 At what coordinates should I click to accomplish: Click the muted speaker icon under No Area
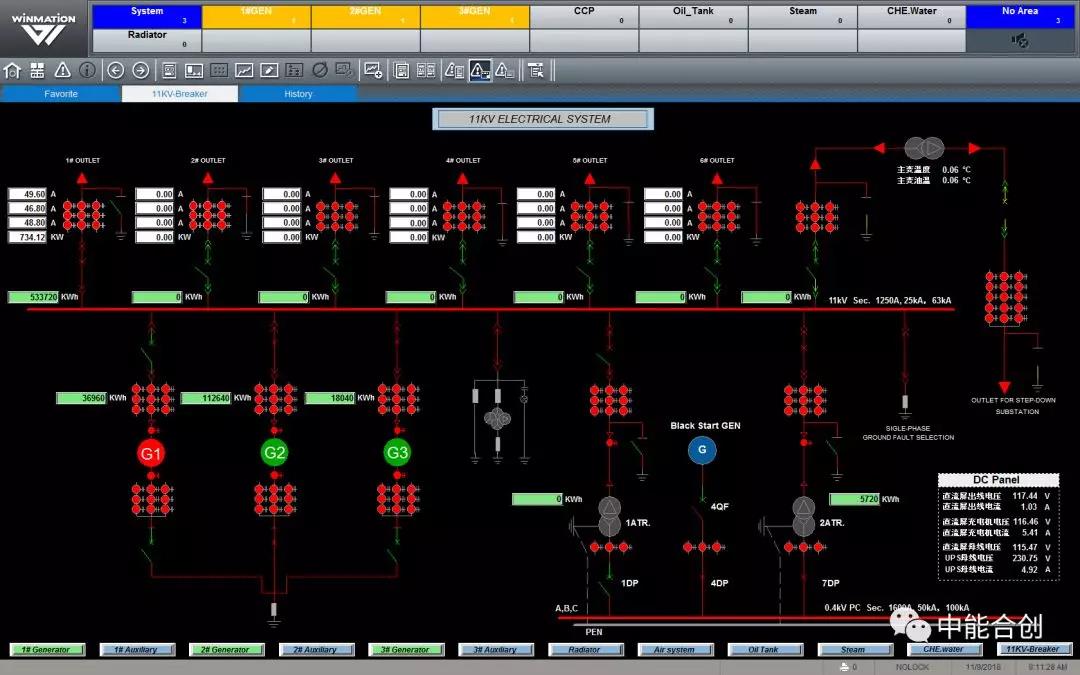[1020, 41]
